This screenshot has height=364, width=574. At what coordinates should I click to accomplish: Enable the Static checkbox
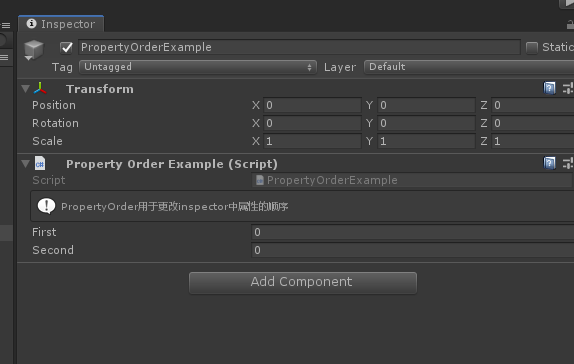point(532,47)
